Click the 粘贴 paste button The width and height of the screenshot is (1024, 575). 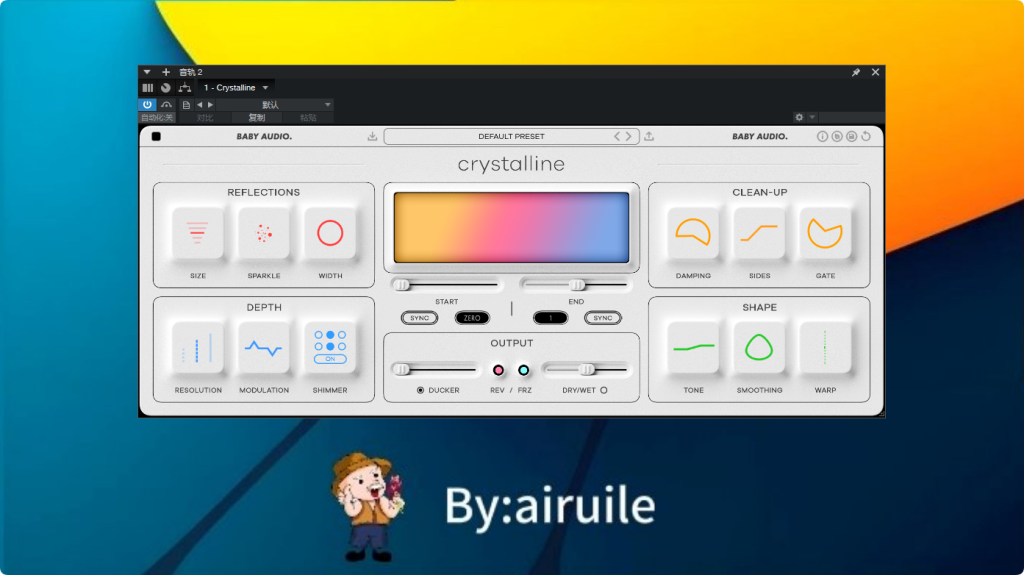click(308, 118)
